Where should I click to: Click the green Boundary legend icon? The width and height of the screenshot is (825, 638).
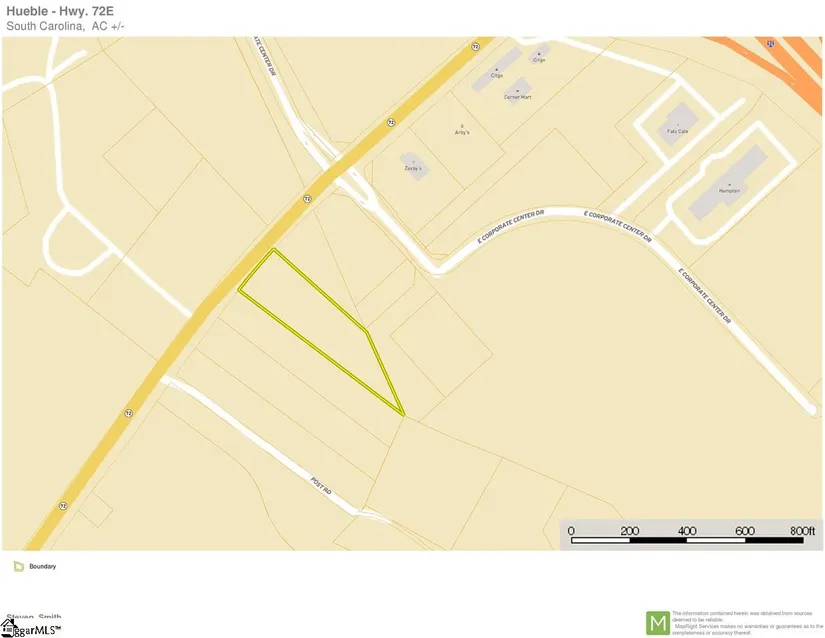coord(18,566)
